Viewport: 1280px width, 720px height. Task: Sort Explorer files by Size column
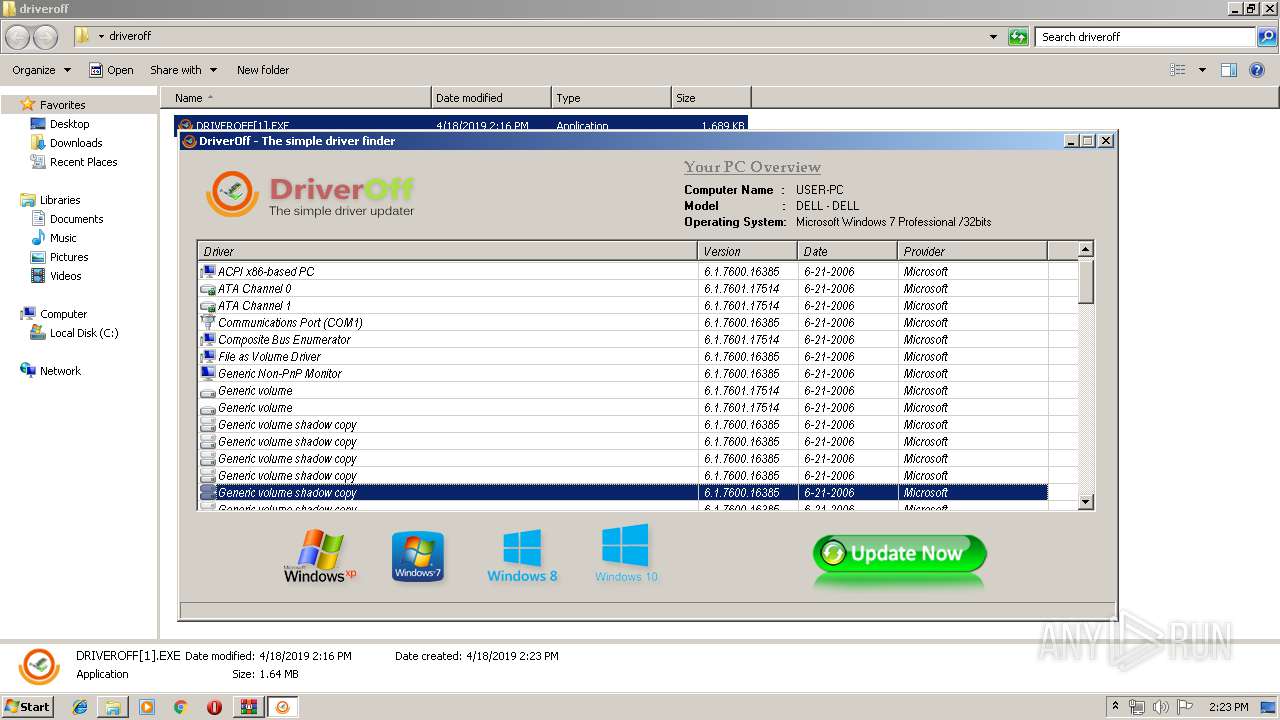pos(711,98)
